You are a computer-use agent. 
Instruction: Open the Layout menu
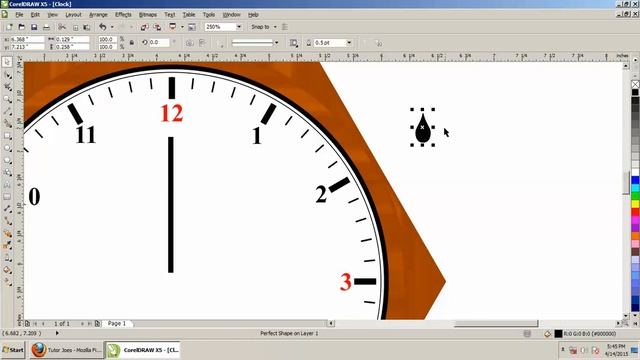(x=73, y=15)
